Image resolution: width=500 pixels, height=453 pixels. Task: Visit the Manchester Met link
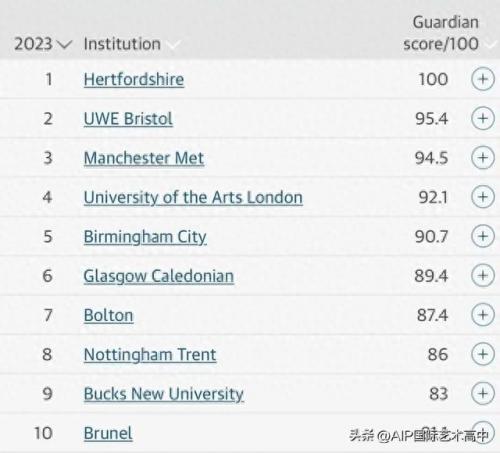(x=144, y=158)
